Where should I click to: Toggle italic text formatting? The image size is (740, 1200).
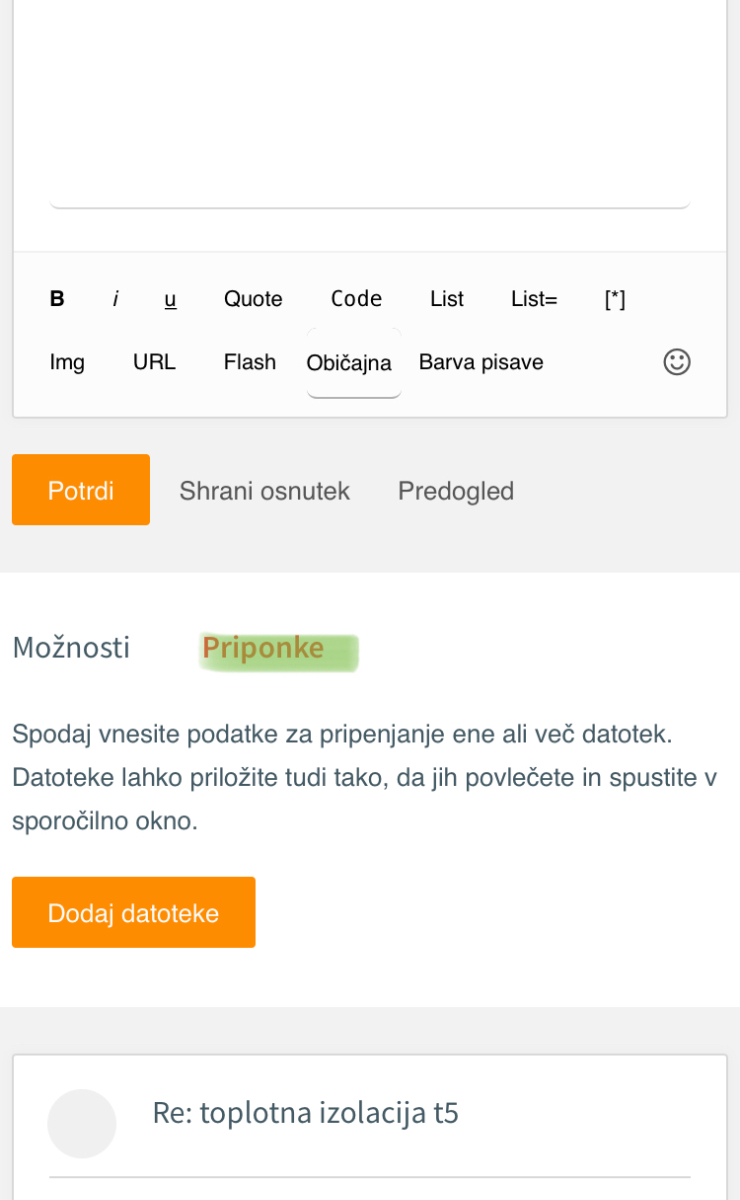115,299
